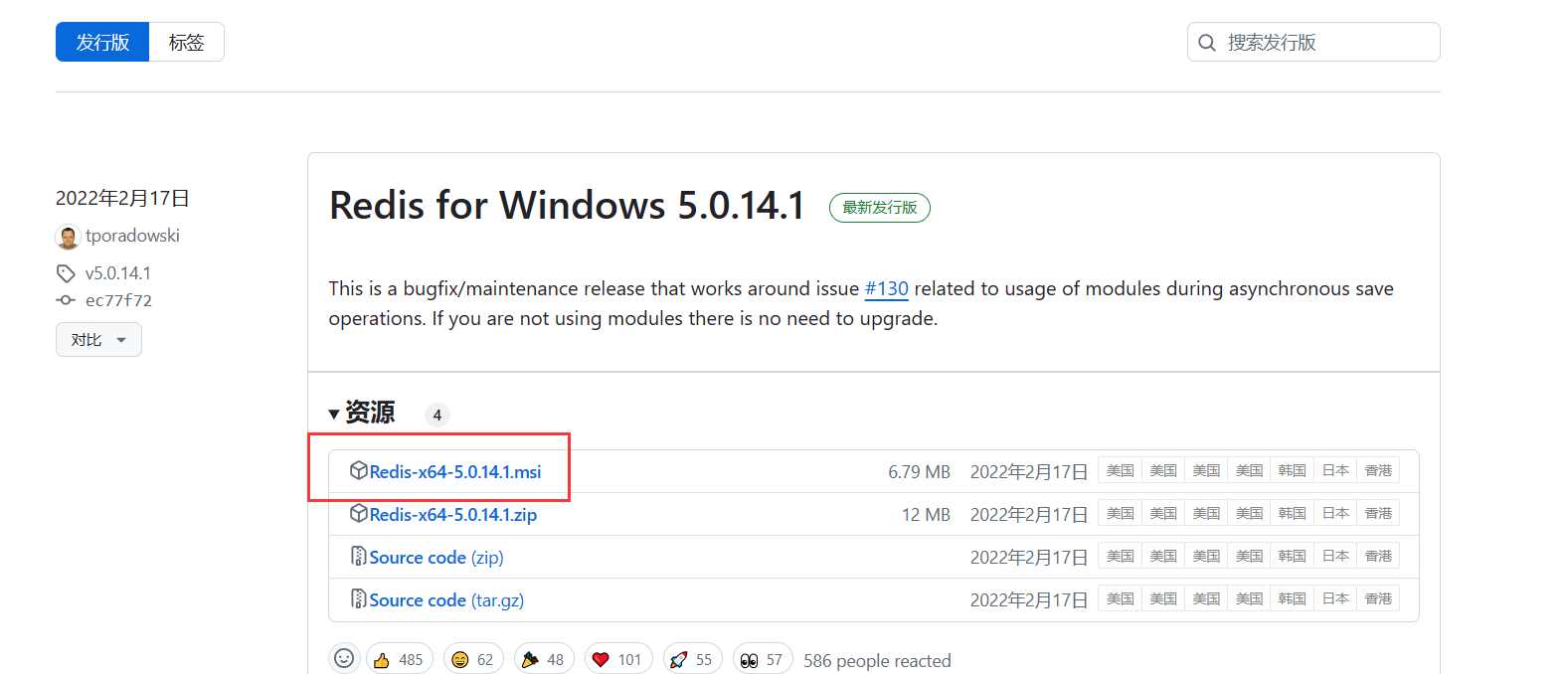Screen dimensions: 1568x674
Task: Download Source code (tar.gz)
Action: (x=445, y=600)
